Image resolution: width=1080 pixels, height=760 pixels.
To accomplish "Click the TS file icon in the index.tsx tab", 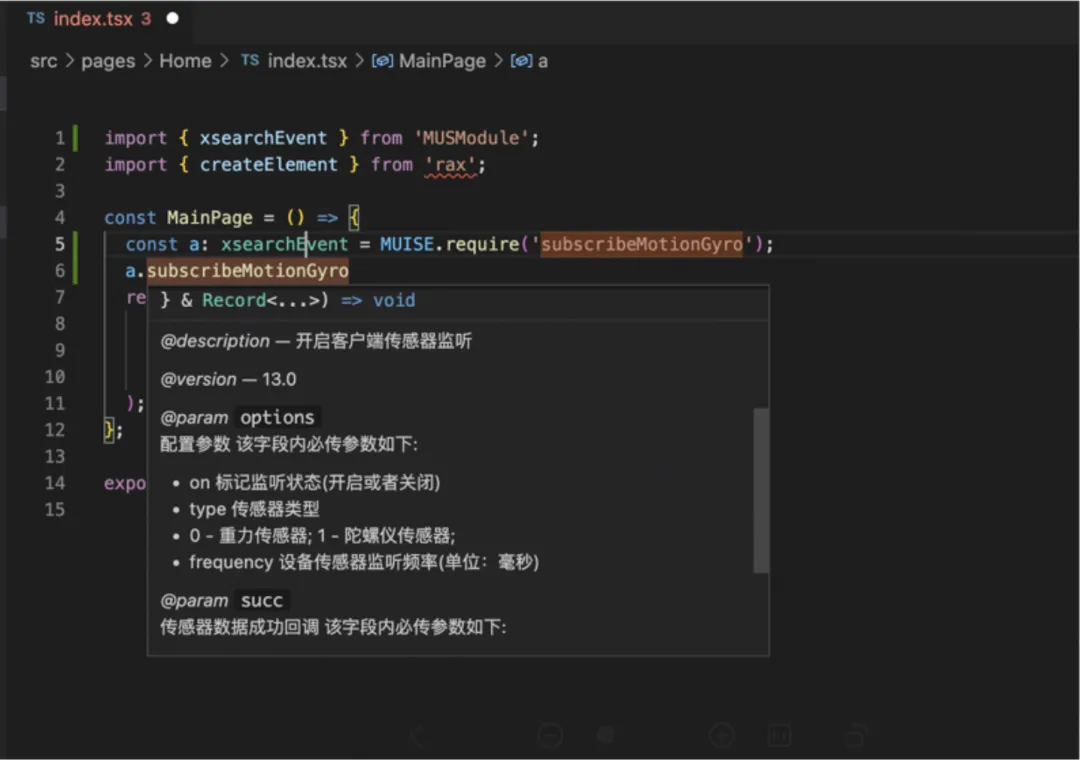I will click(36, 18).
